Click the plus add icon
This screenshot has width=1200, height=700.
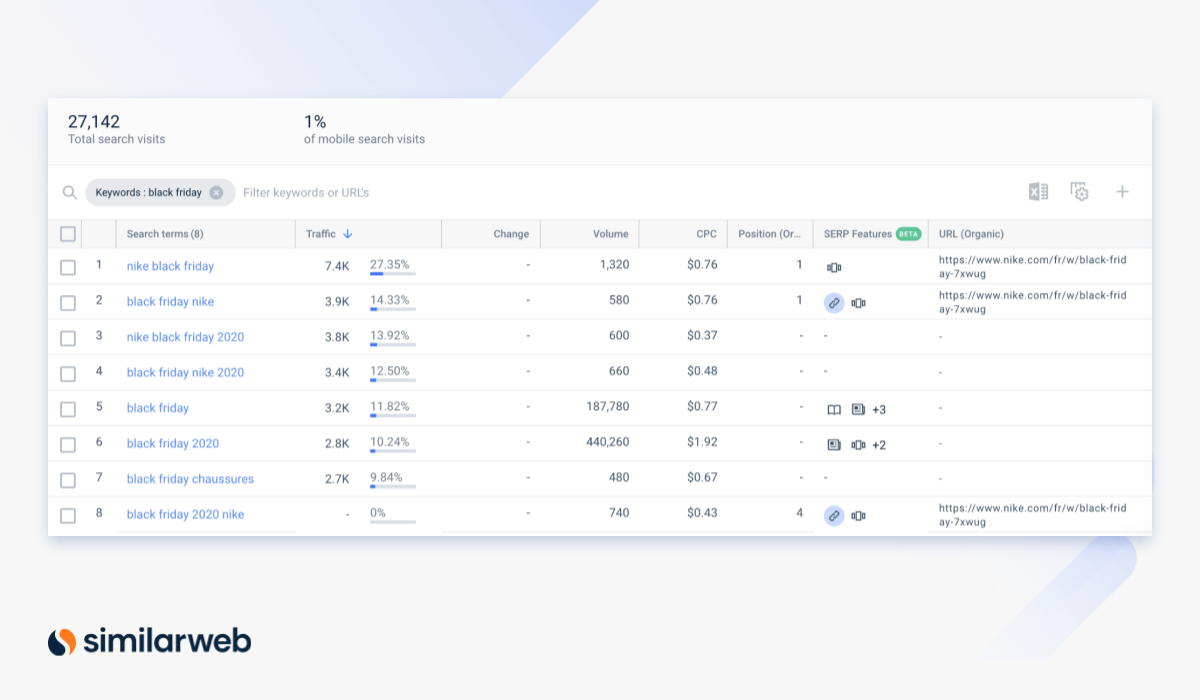1122,192
